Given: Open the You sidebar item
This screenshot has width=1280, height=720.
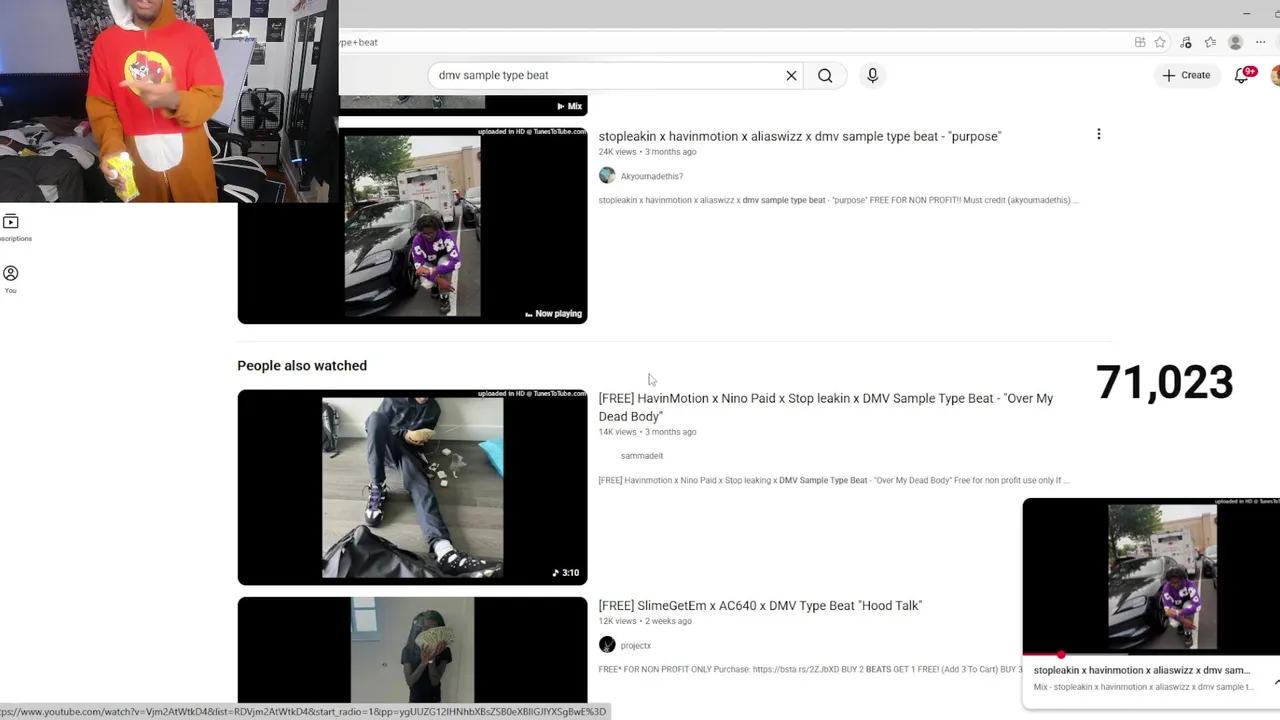Looking at the screenshot, I should point(11,280).
